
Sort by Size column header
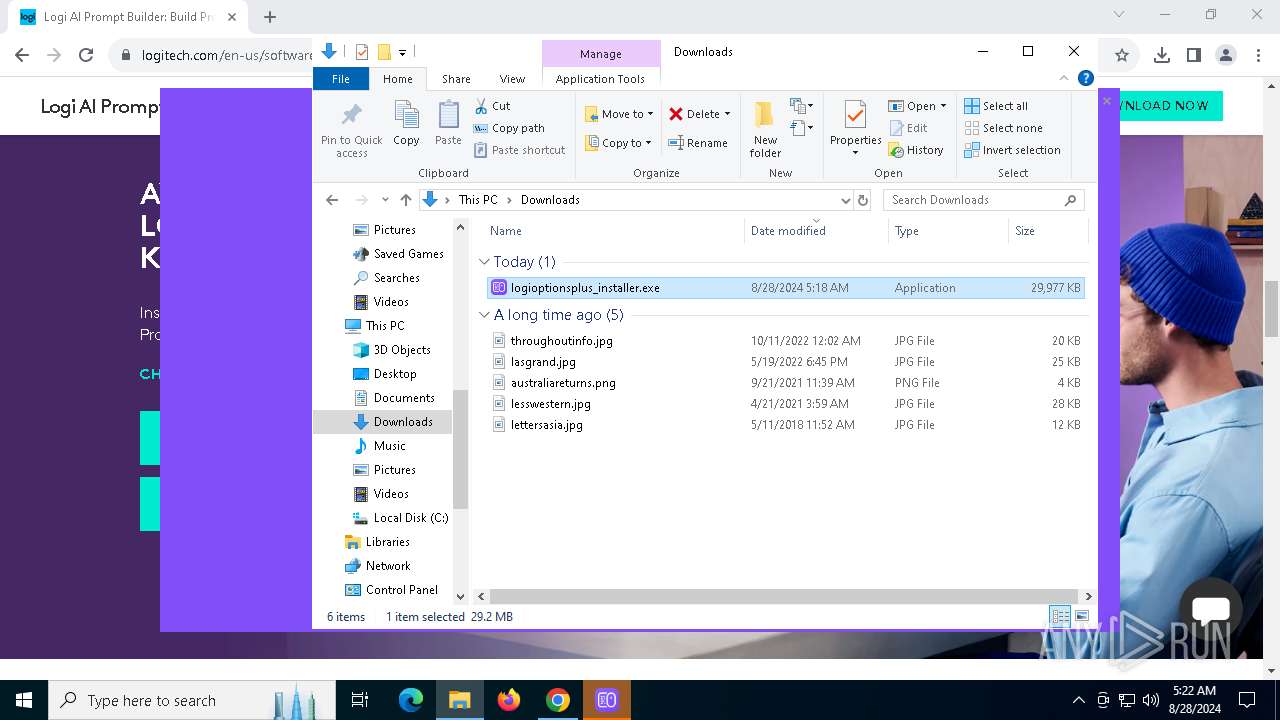pyautogui.click(x=1048, y=231)
